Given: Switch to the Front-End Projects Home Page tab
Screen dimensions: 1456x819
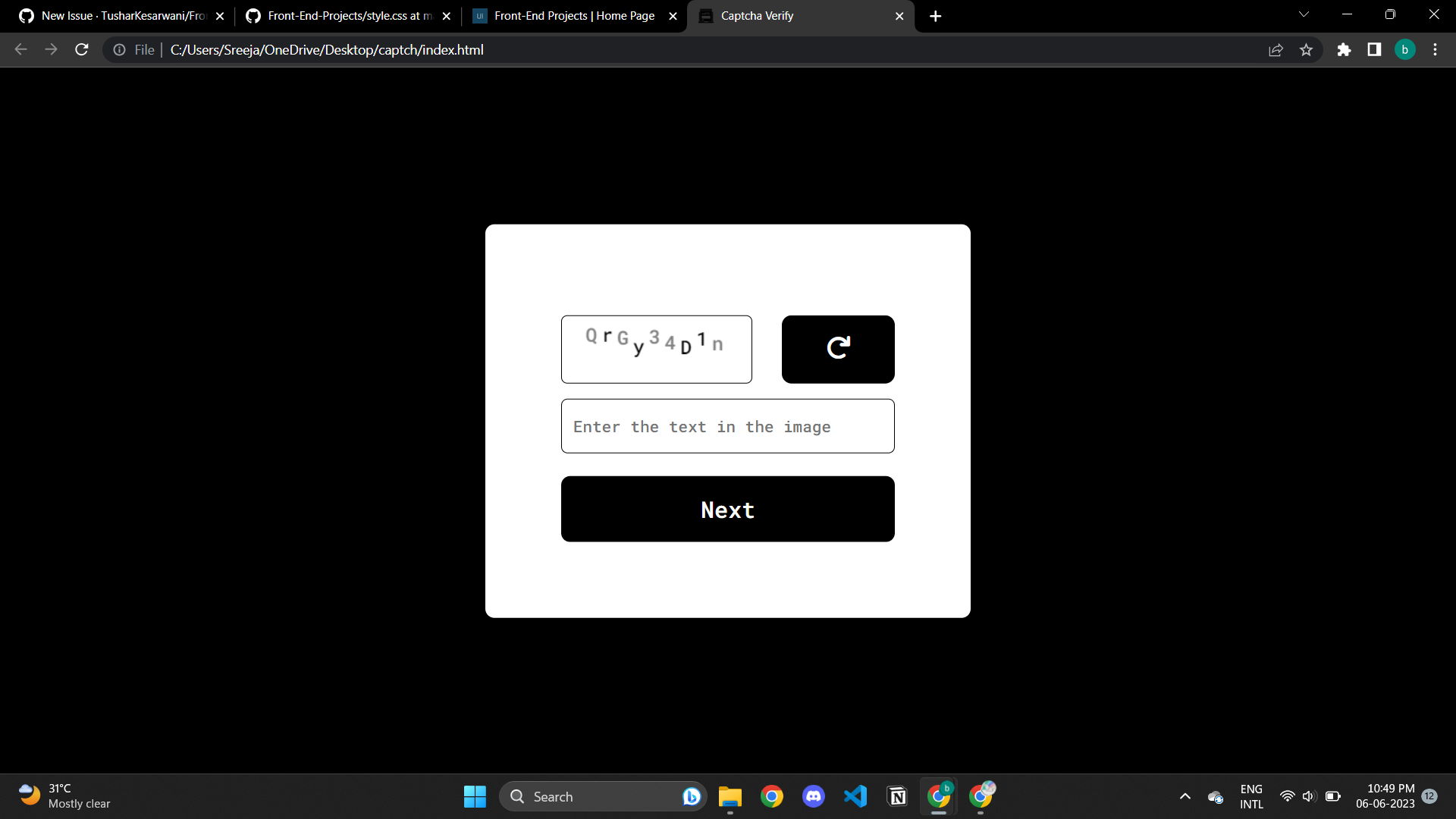Looking at the screenshot, I should (x=573, y=15).
